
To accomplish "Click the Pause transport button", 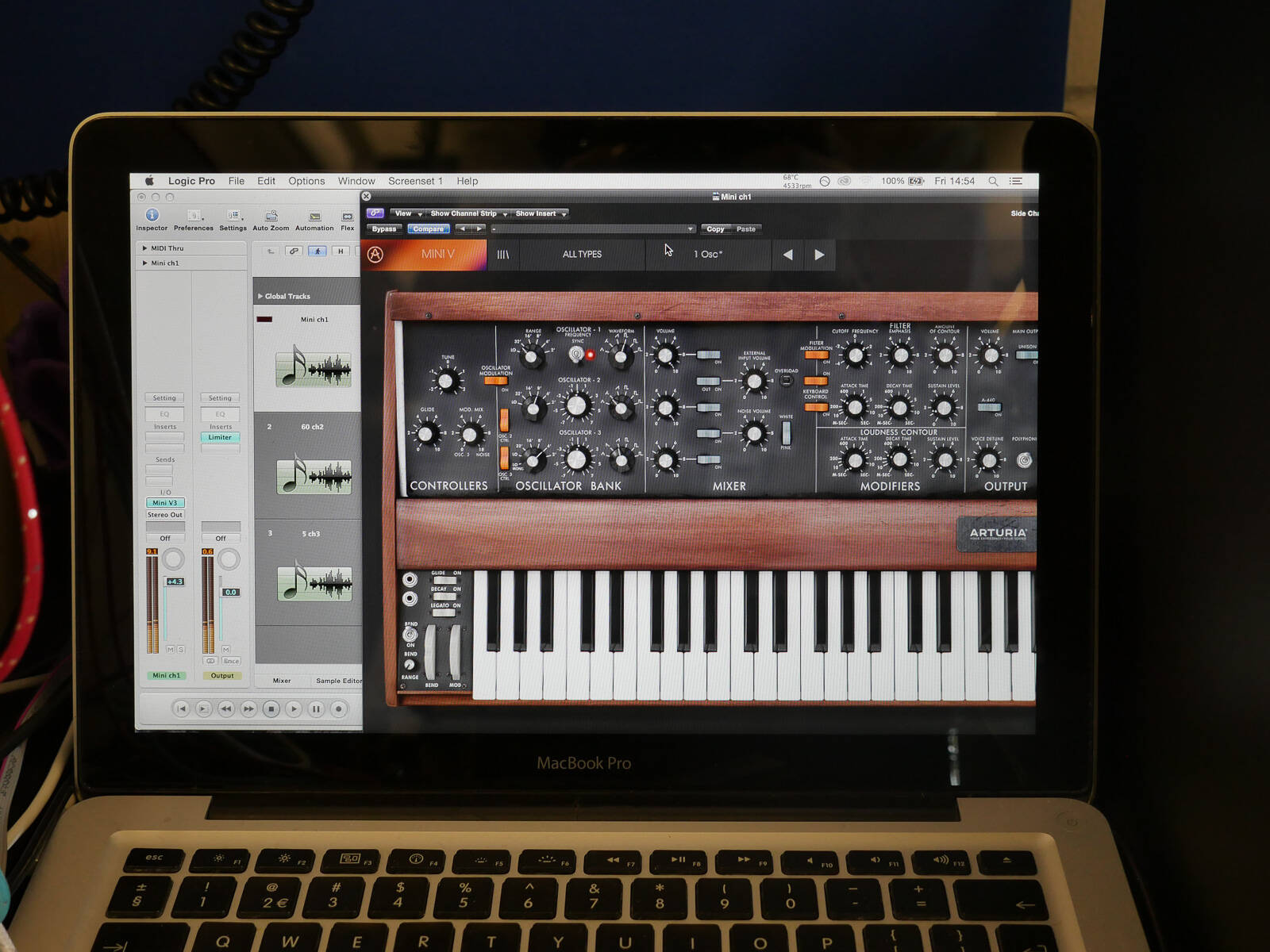I will 316,708.
